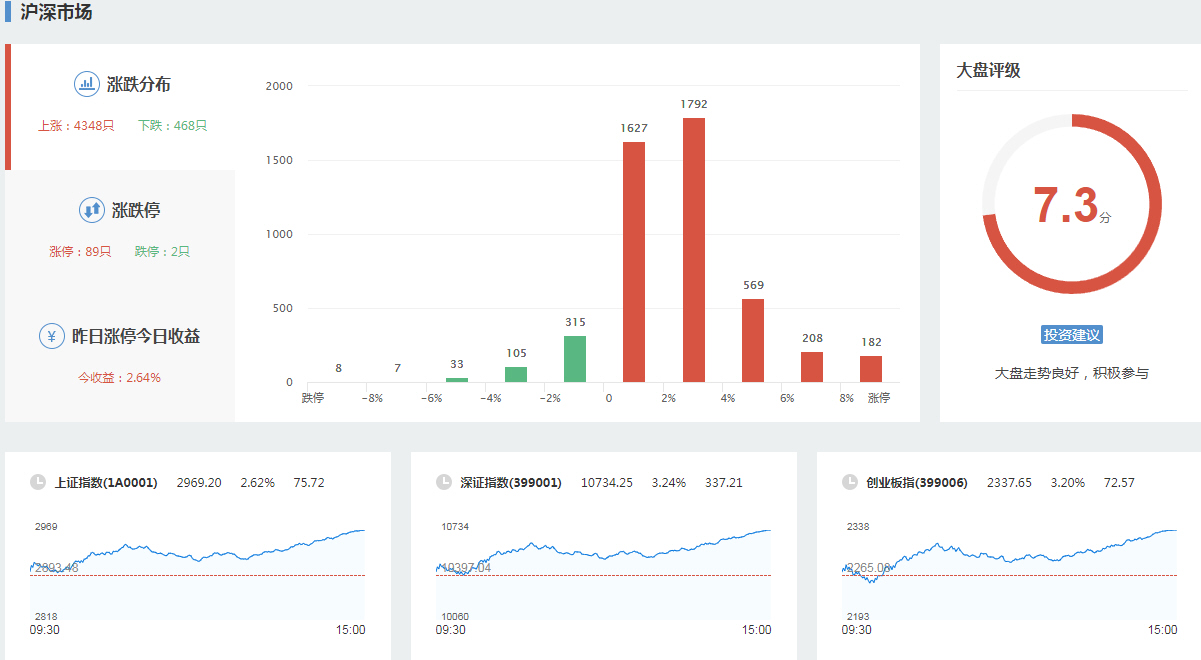Click the red bar labeled 1627

coord(634,262)
